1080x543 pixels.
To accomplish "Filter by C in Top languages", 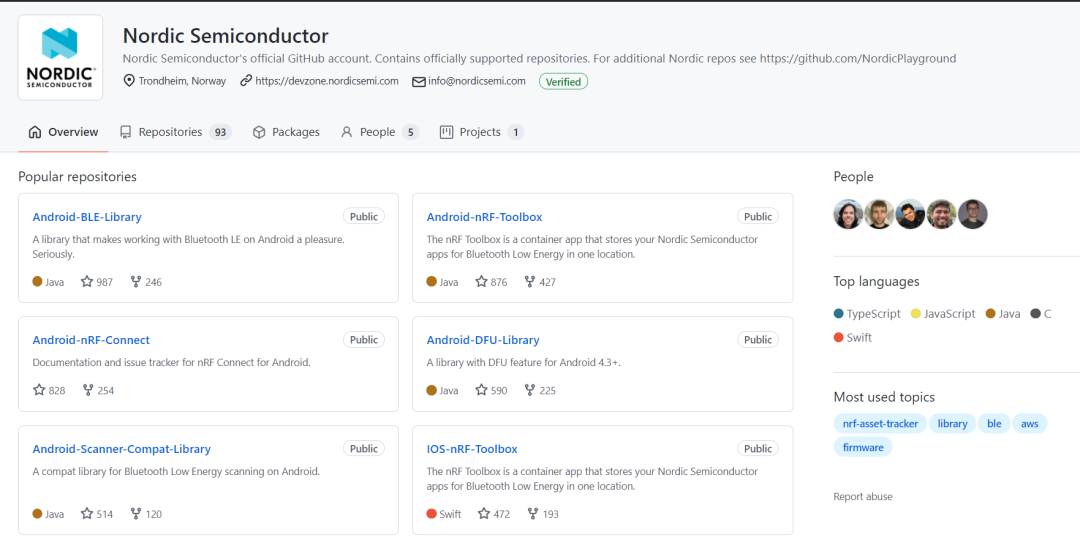I will point(1041,314).
